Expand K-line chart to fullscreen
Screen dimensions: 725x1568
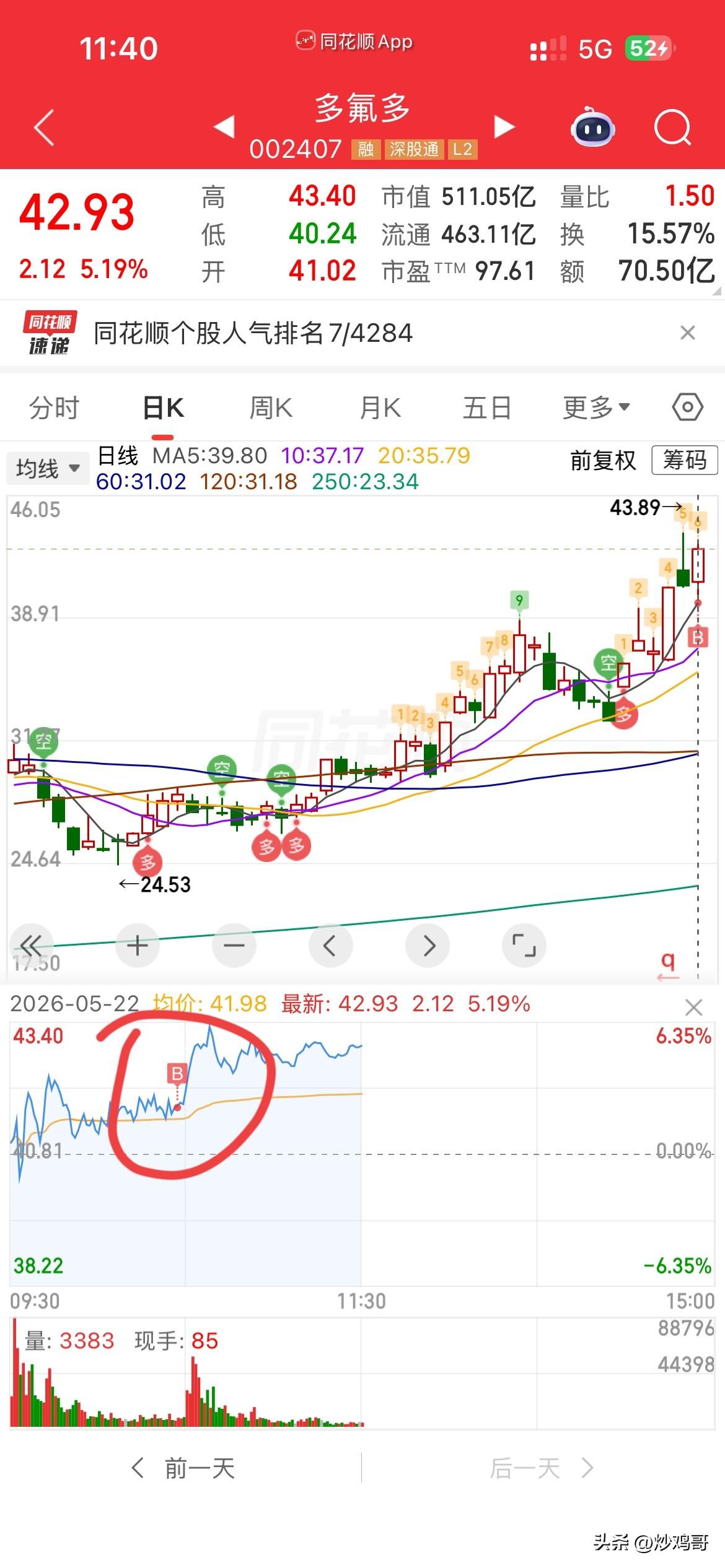tap(524, 946)
